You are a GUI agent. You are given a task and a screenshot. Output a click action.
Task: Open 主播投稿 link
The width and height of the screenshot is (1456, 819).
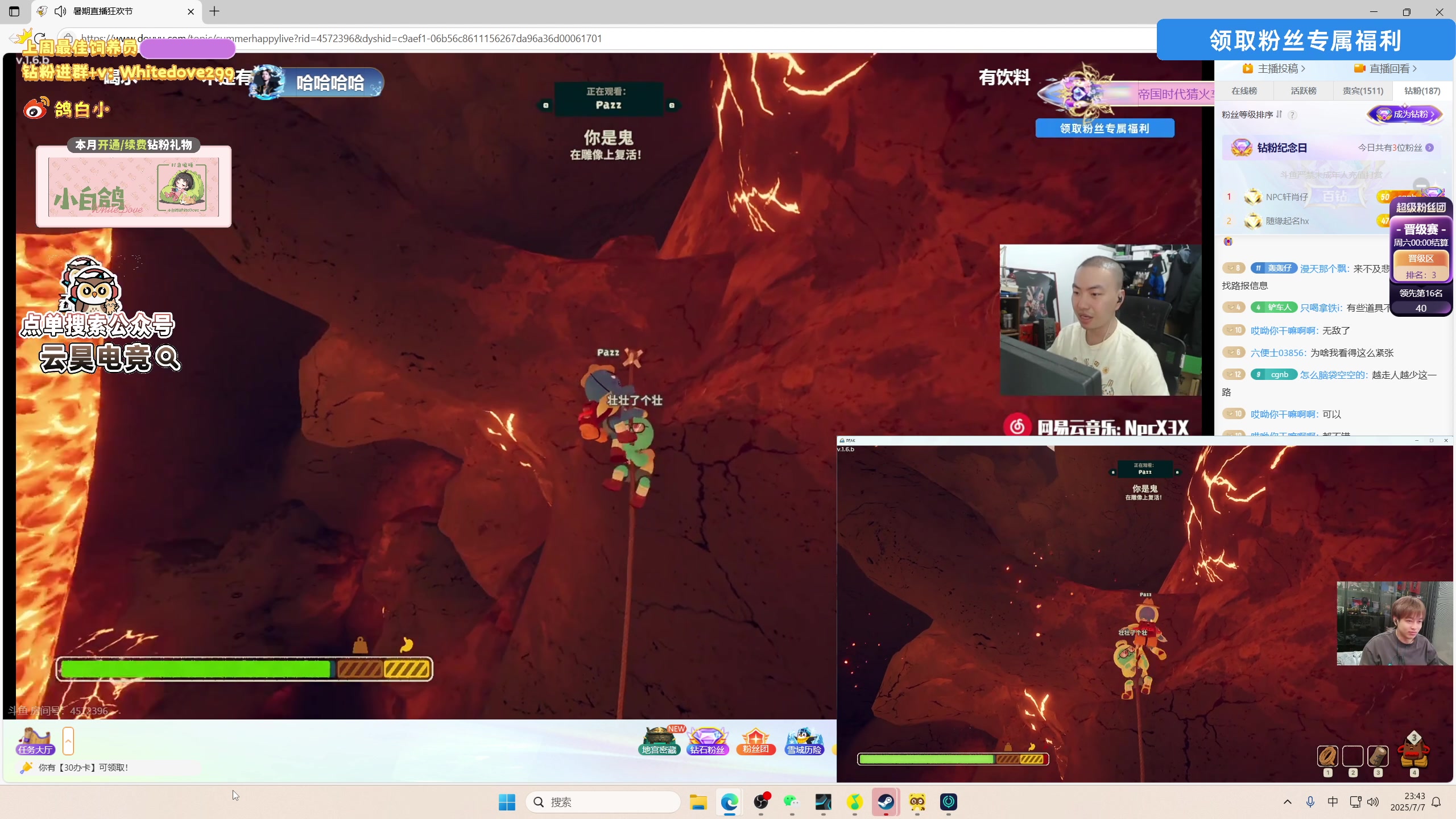point(1274,69)
